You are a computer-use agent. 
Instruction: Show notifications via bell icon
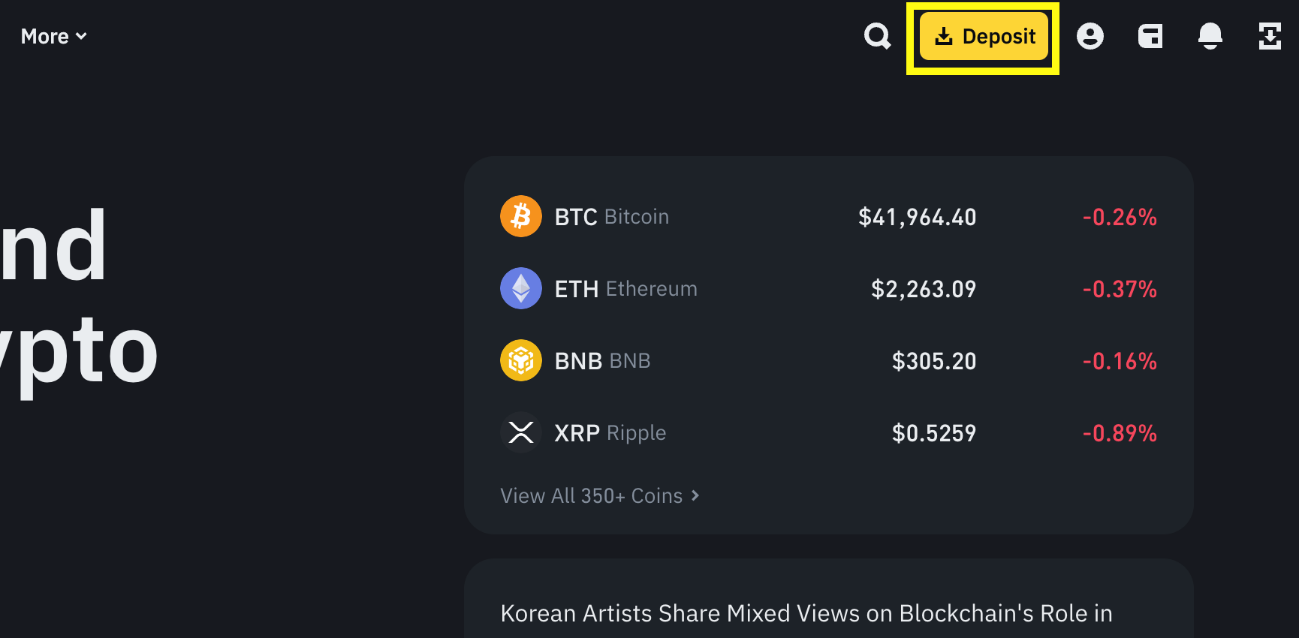(x=1210, y=37)
